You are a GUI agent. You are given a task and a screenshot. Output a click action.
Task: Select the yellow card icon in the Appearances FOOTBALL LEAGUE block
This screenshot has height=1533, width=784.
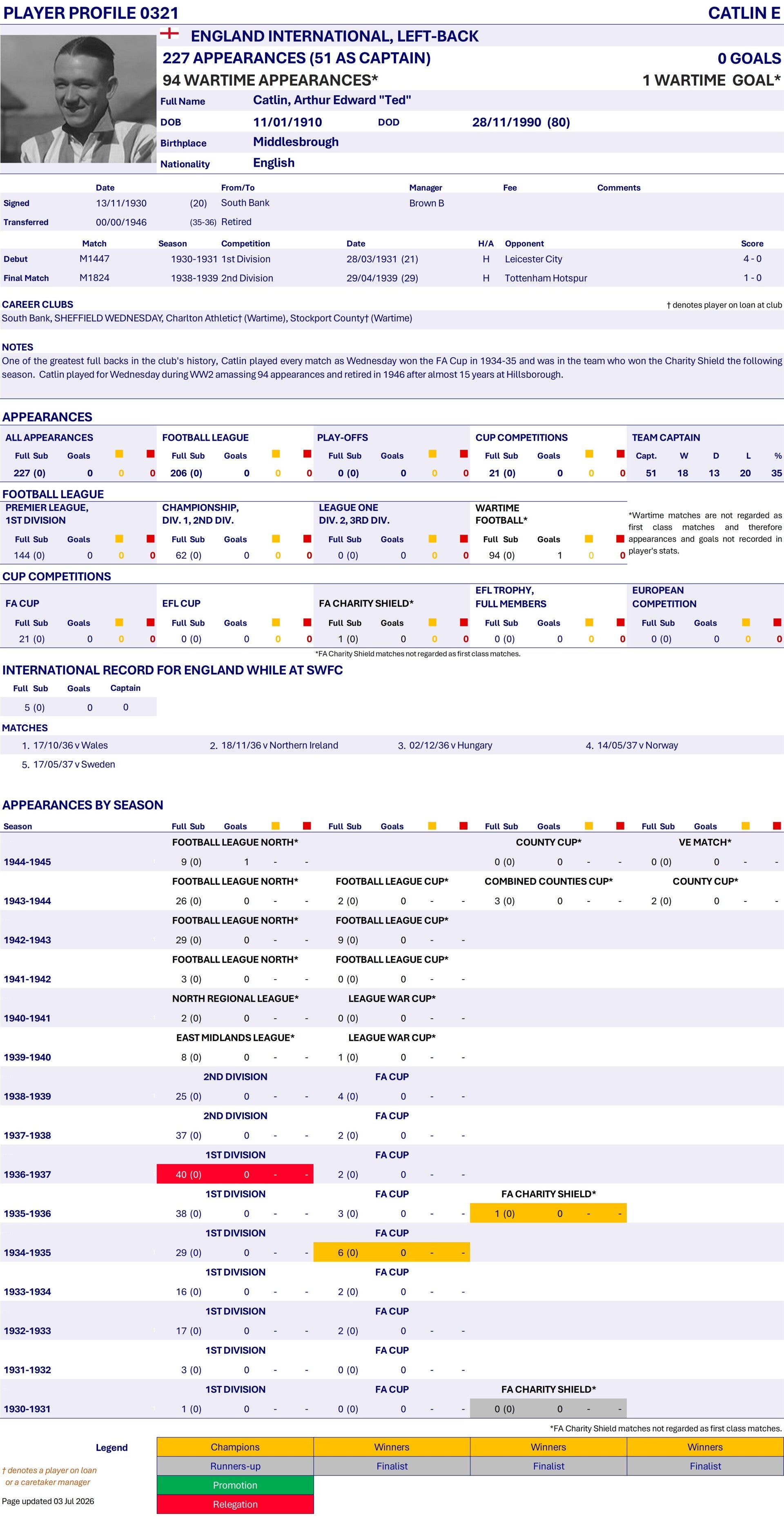coord(276,454)
